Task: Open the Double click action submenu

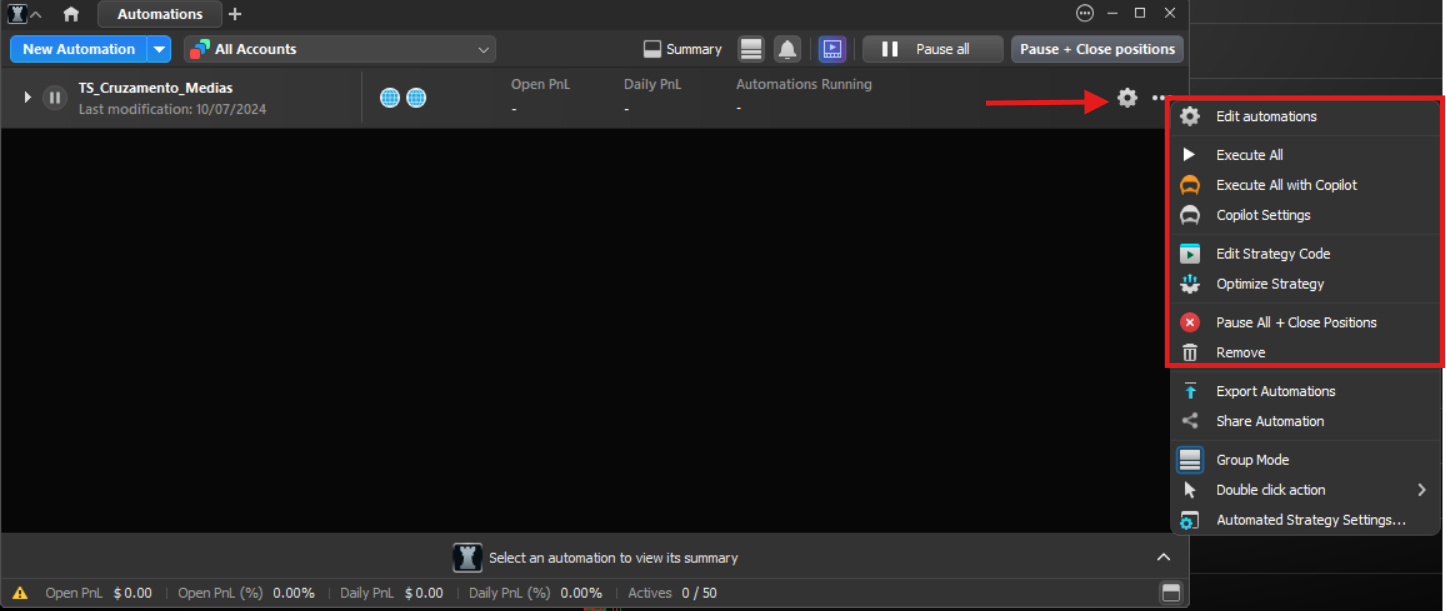Action: (1307, 490)
